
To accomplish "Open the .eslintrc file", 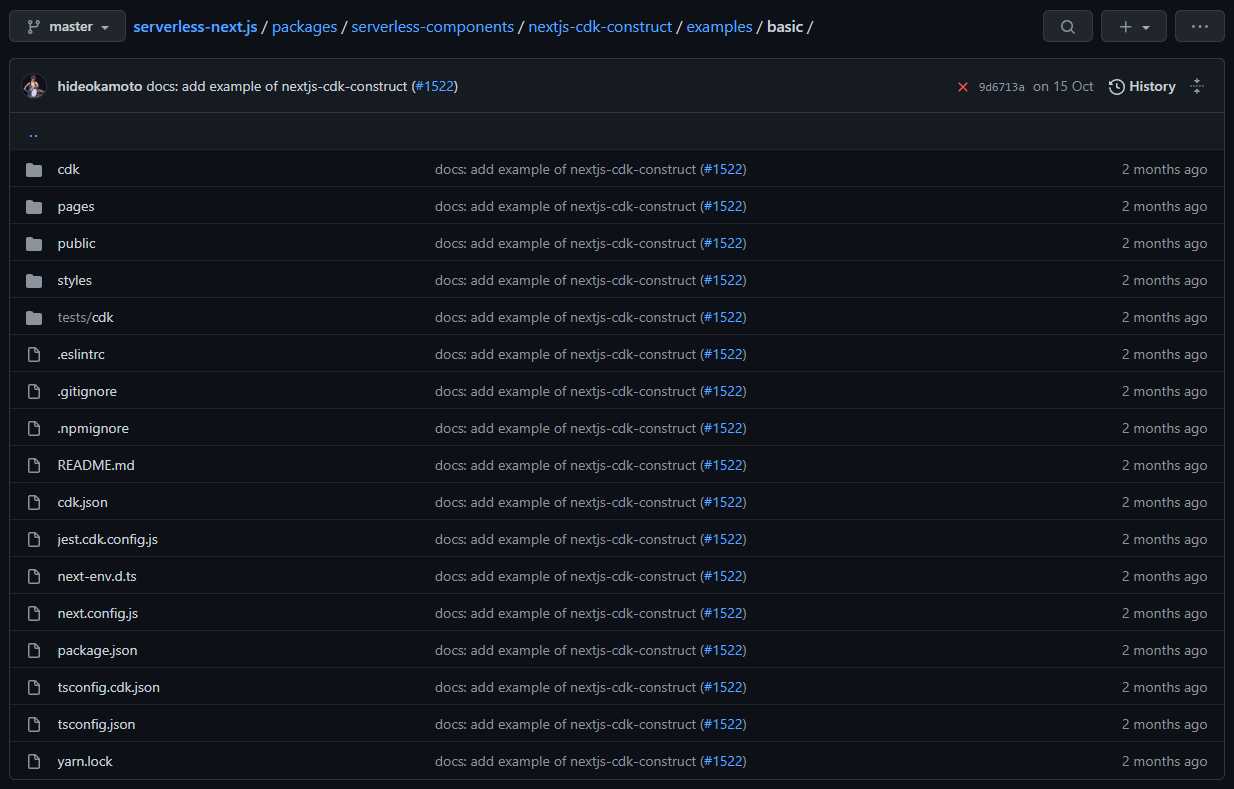I will pyautogui.click(x=81, y=354).
